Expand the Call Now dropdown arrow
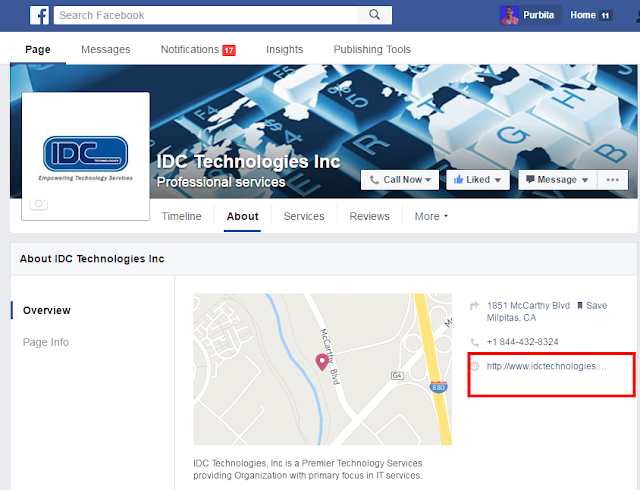 428,180
